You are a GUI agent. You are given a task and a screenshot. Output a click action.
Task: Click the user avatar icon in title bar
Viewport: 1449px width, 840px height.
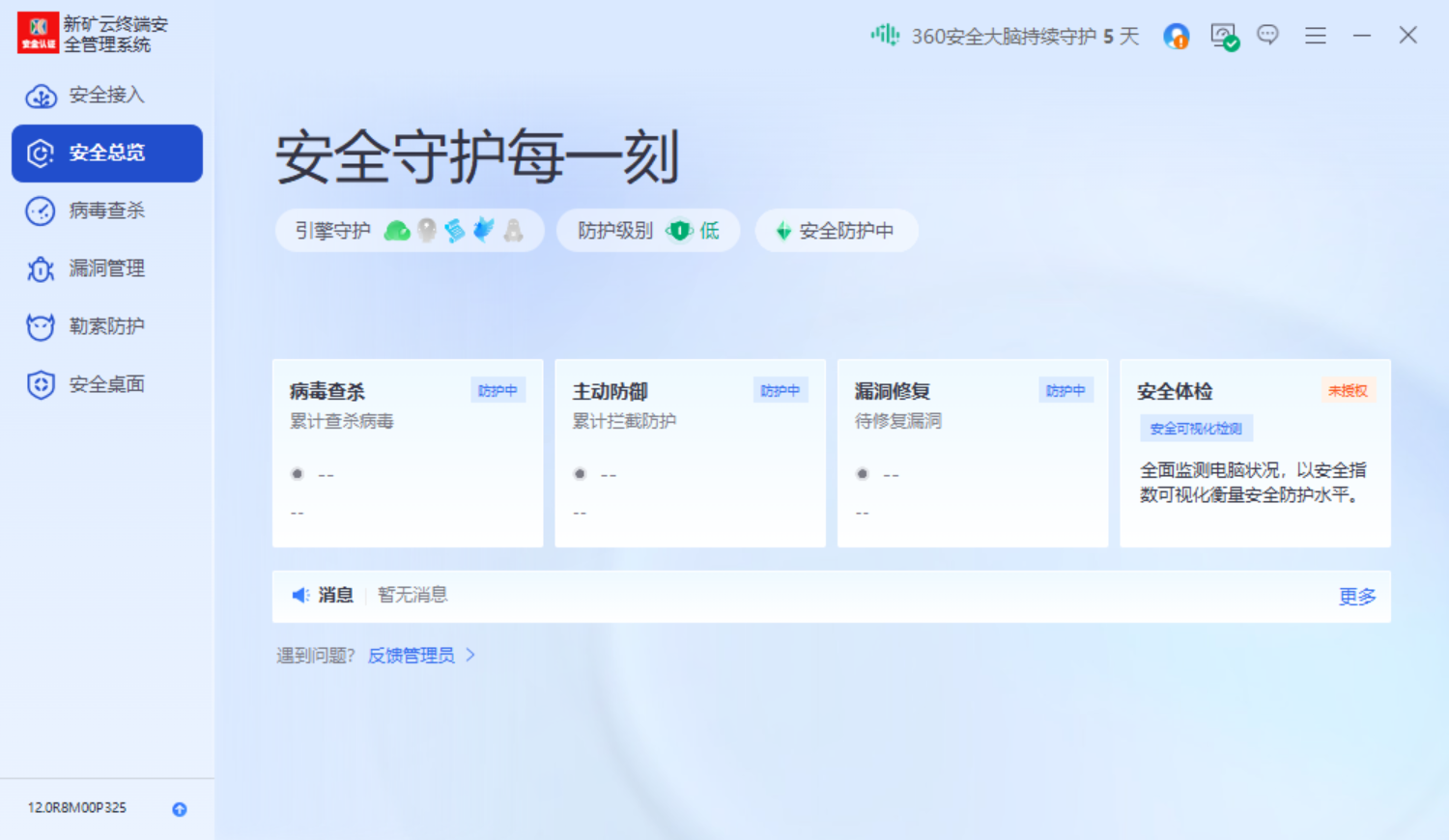tap(1176, 37)
